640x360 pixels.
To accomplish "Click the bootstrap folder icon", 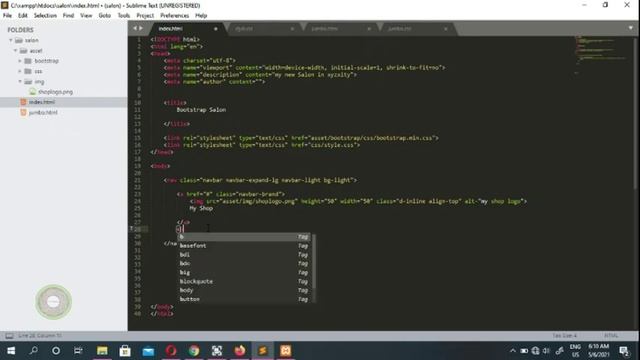I will click(28, 61).
